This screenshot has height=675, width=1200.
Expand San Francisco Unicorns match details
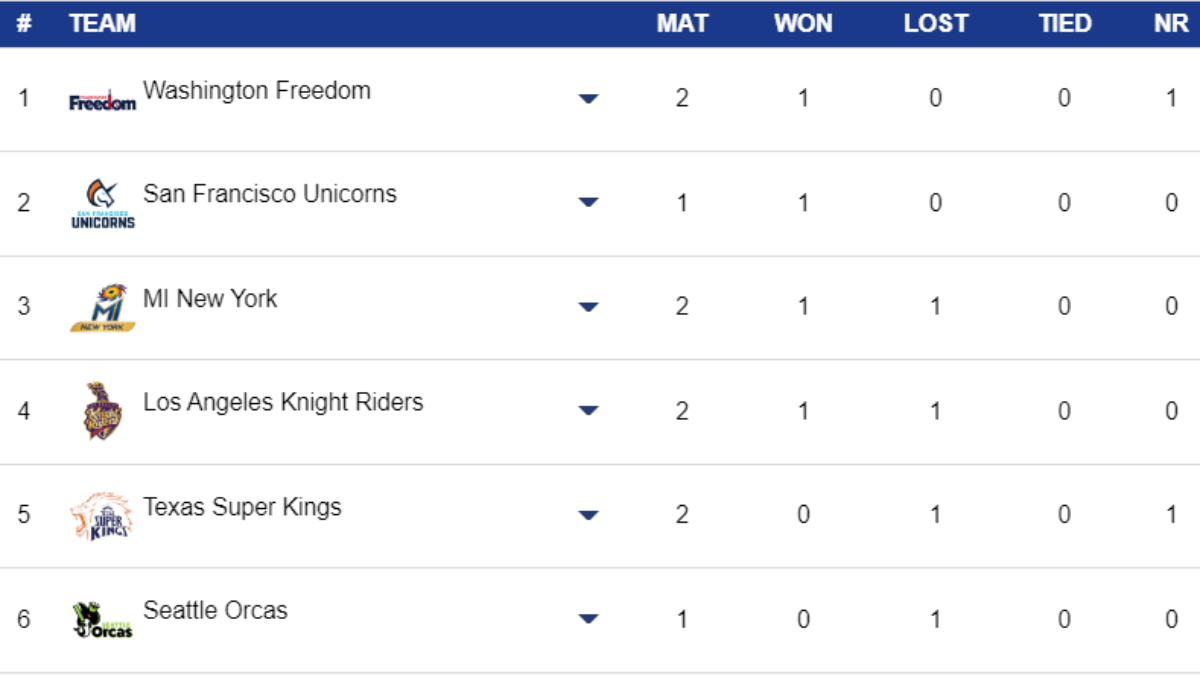(x=588, y=203)
